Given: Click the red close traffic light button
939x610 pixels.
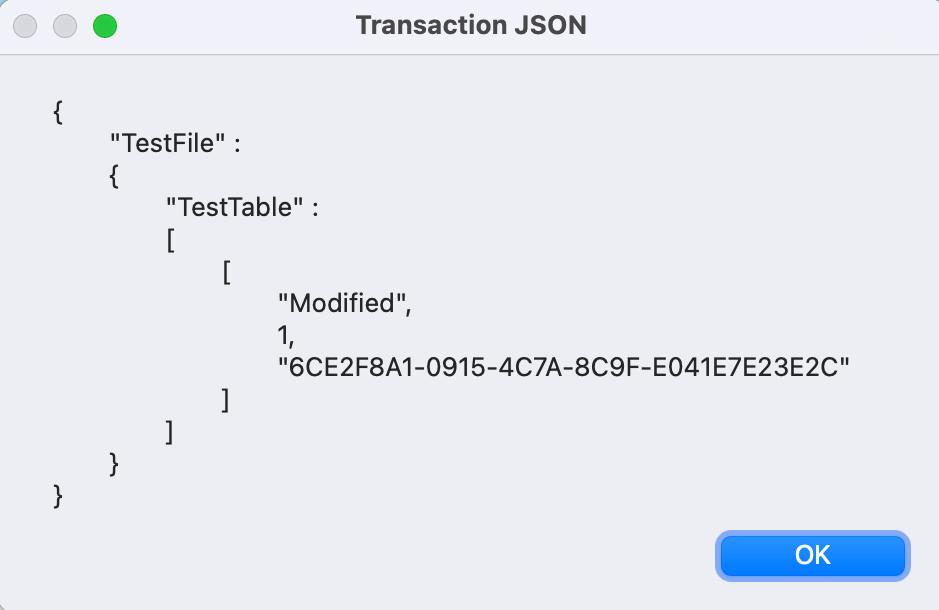Looking at the screenshot, I should click(24, 25).
